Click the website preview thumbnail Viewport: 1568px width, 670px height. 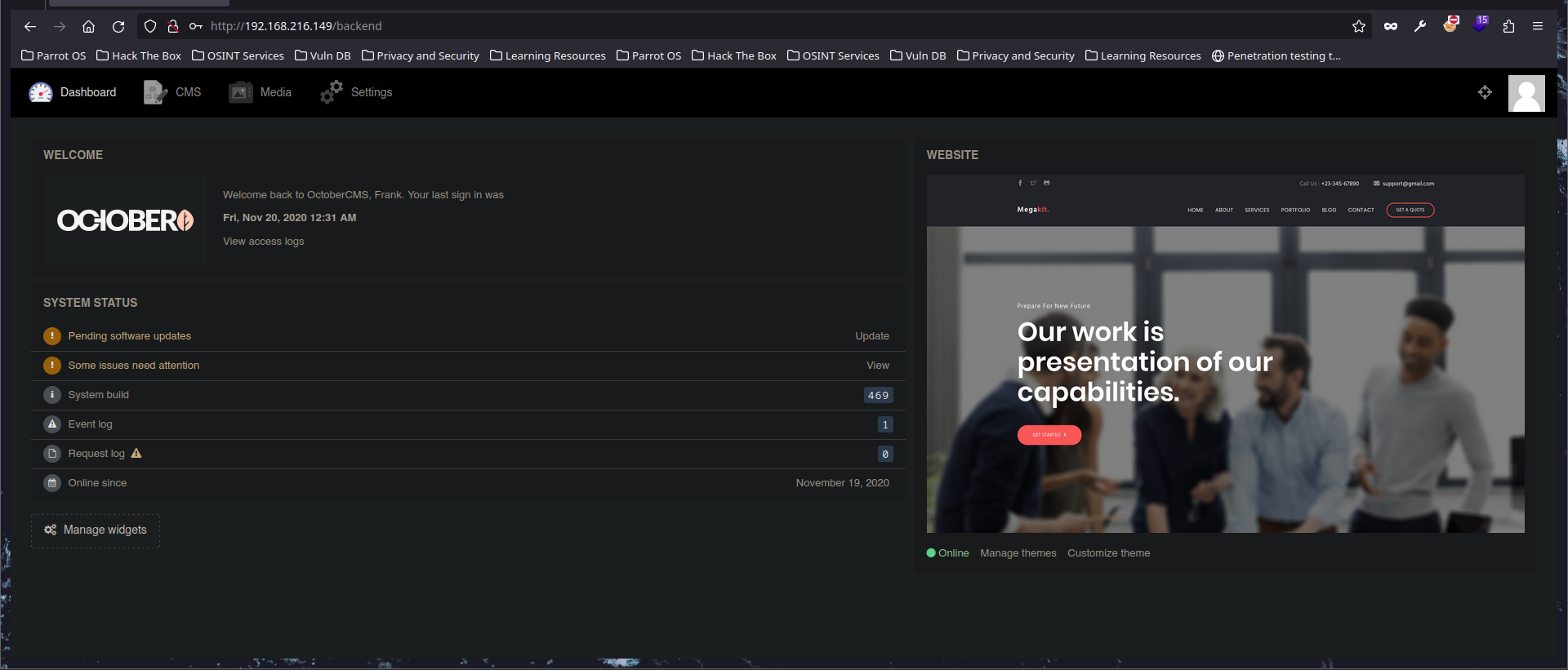[x=1225, y=353]
